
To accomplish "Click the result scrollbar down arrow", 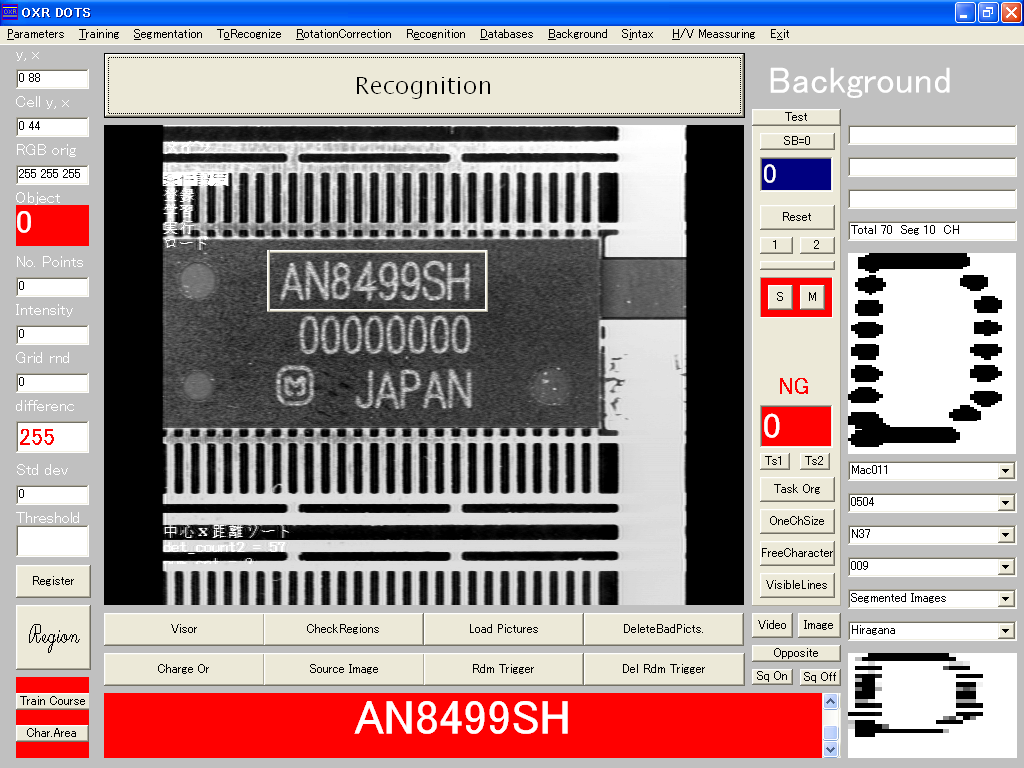I will 831,750.
